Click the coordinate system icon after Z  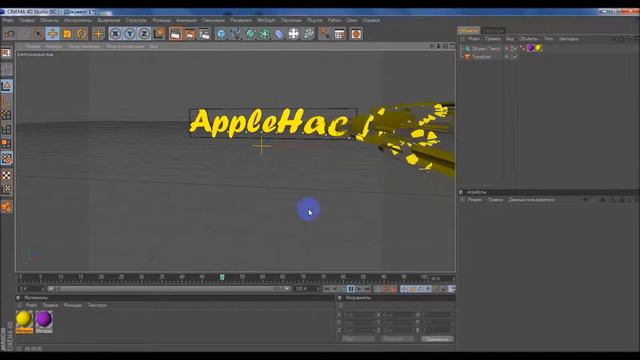coord(159,34)
